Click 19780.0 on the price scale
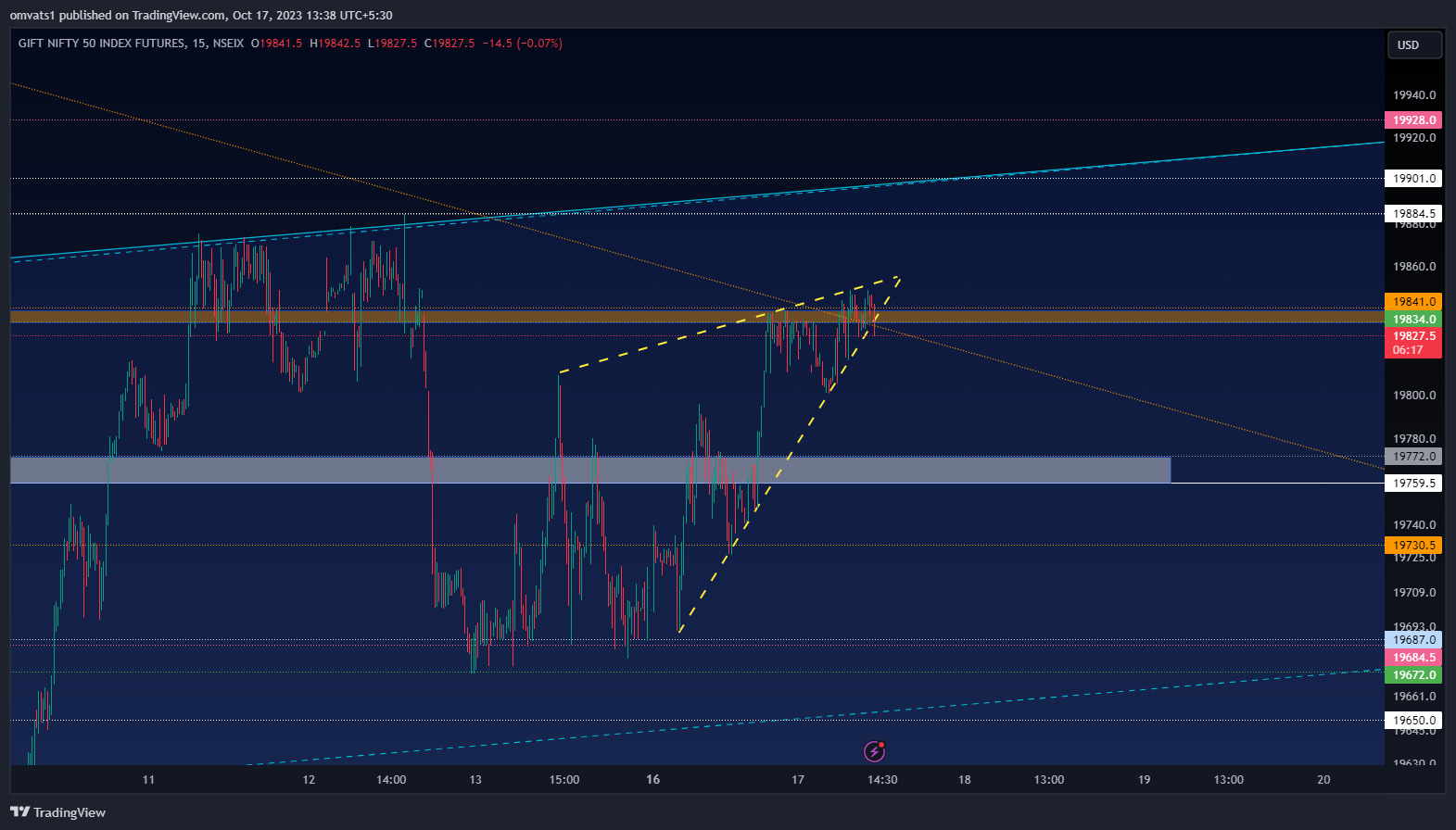Image resolution: width=1456 pixels, height=830 pixels. [1414, 439]
